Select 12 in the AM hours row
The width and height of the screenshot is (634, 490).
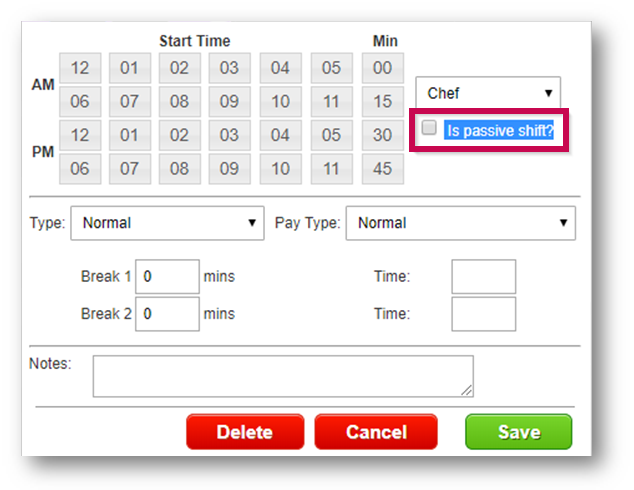pyautogui.click(x=80, y=69)
